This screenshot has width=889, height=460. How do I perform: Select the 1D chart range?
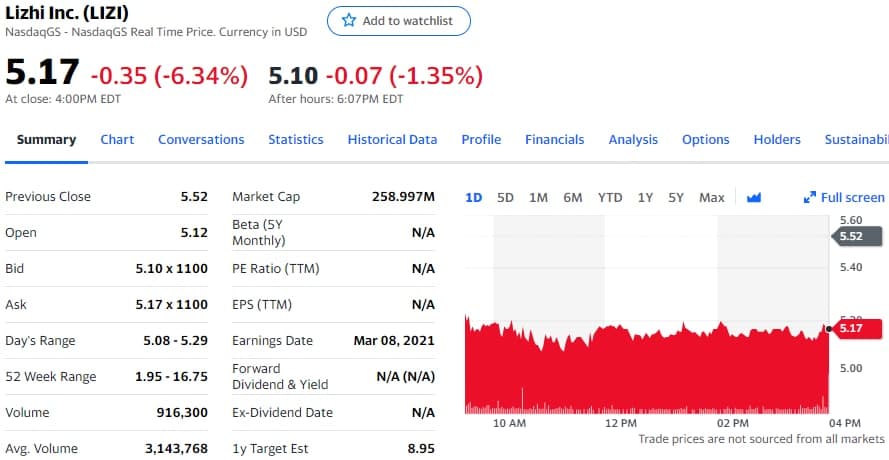tap(474, 198)
